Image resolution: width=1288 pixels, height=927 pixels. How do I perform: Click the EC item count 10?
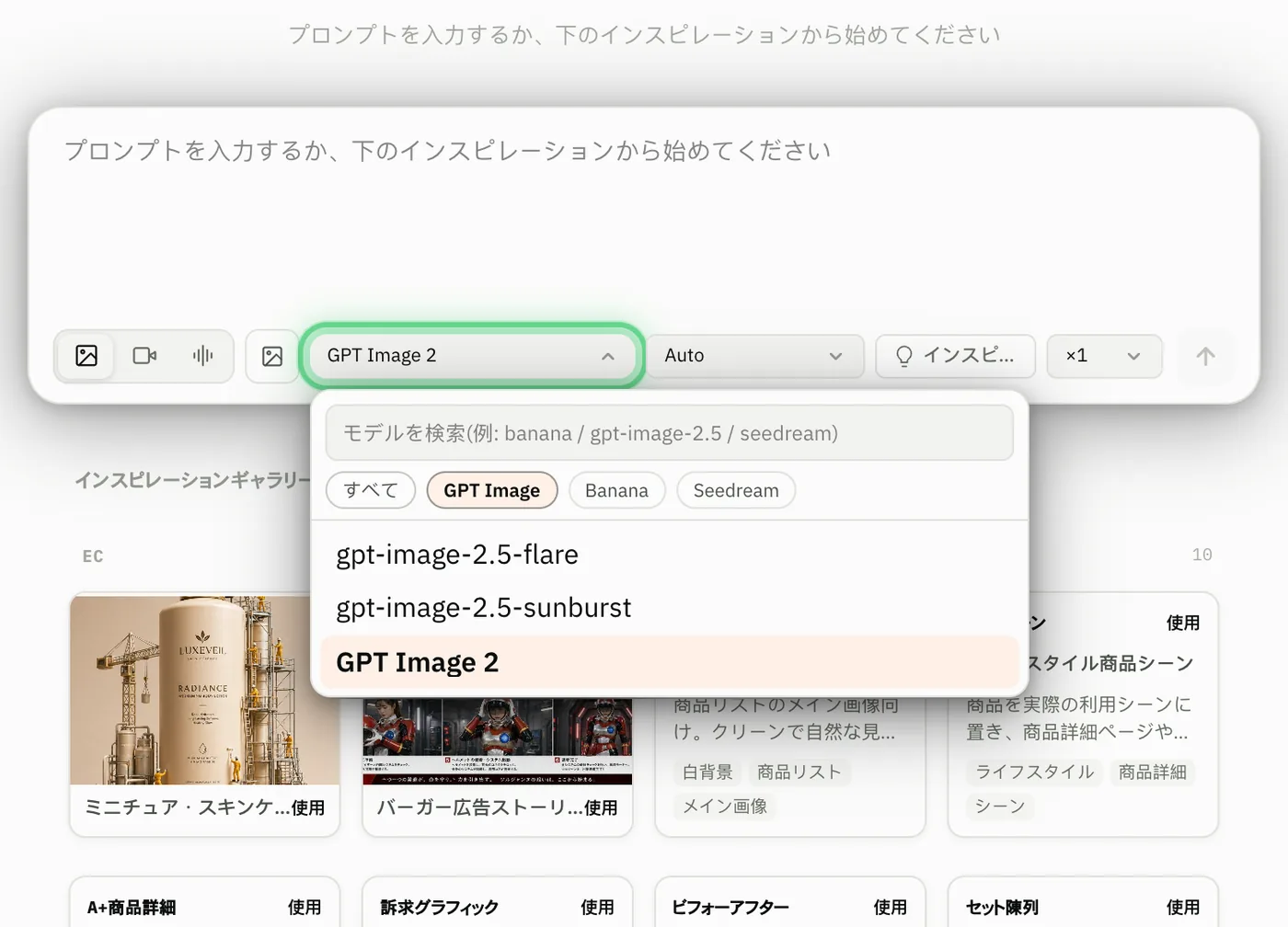(x=1202, y=555)
